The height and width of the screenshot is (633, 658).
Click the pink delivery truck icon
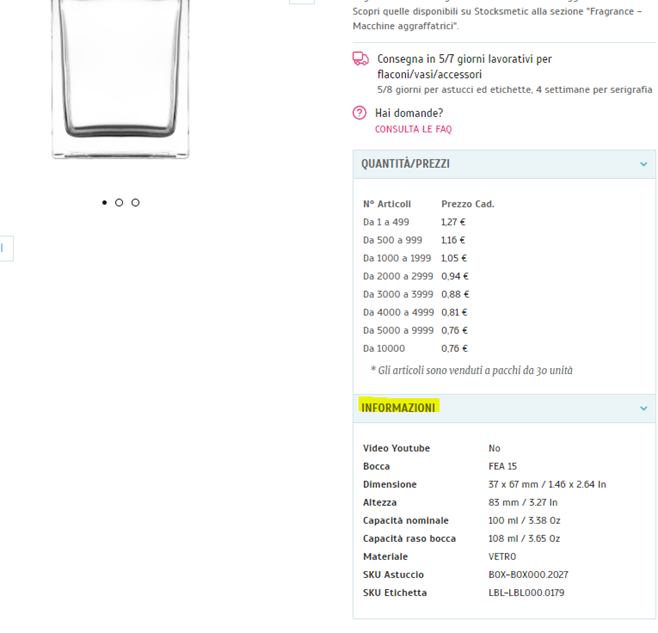[360, 59]
